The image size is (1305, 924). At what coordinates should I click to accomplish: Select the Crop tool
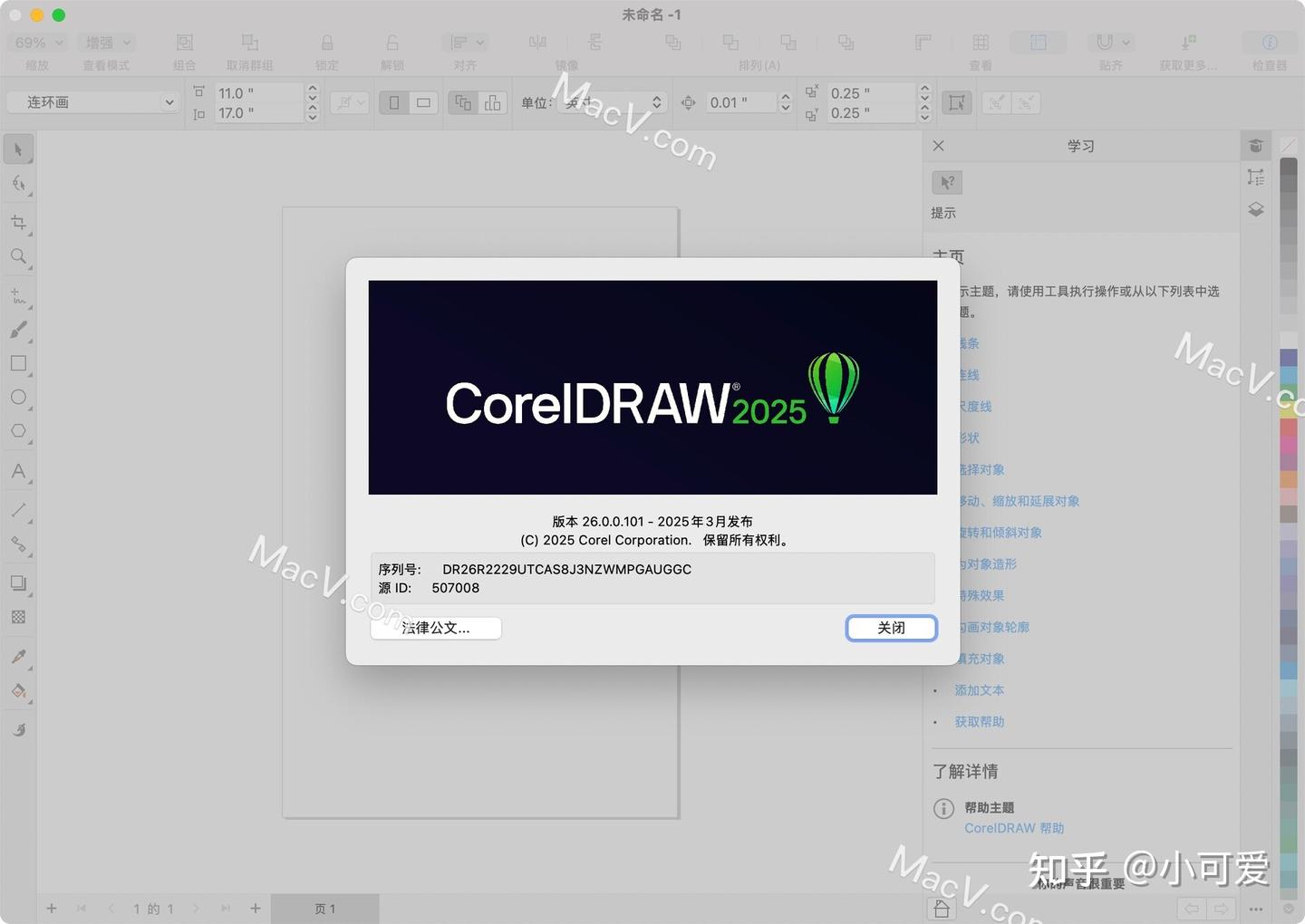coord(19,221)
